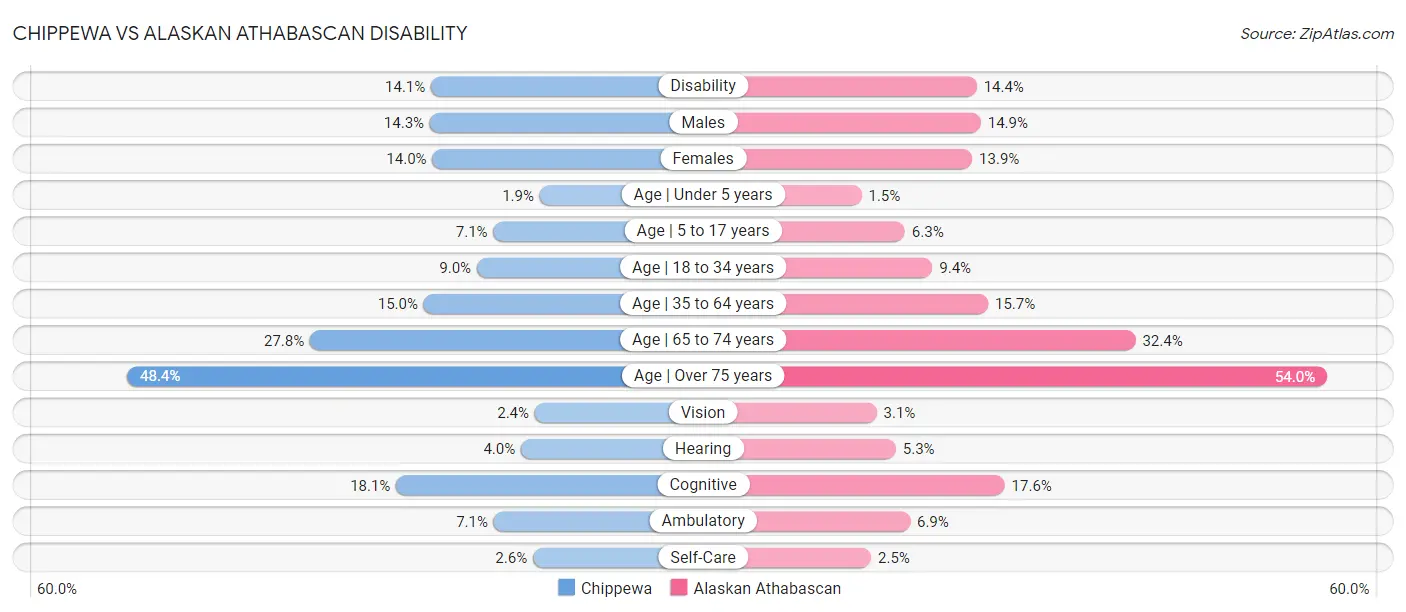Toggle the Alaskan Athabascan legend label

tap(767, 589)
